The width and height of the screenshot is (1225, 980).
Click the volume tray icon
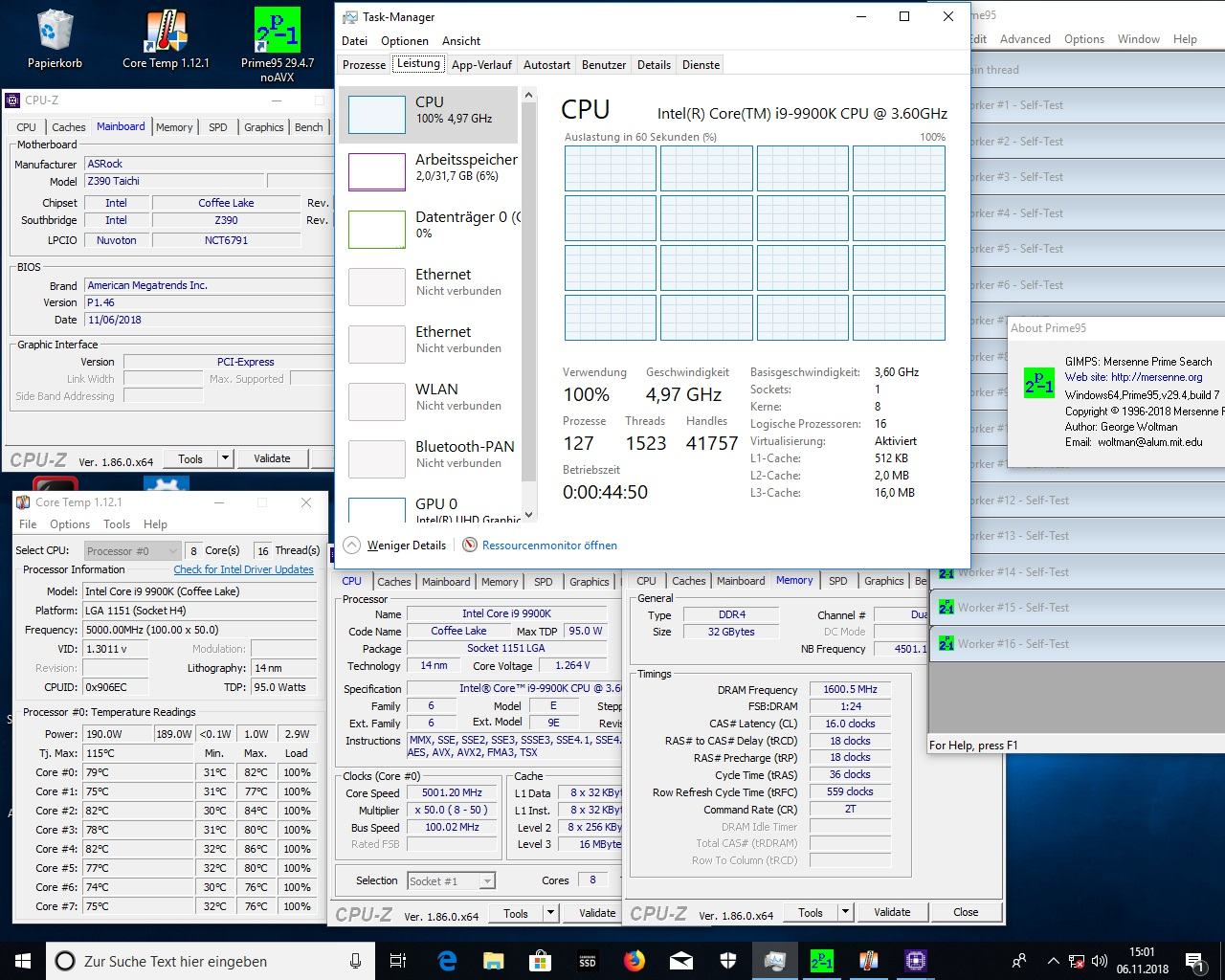(x=1098, y=961)
